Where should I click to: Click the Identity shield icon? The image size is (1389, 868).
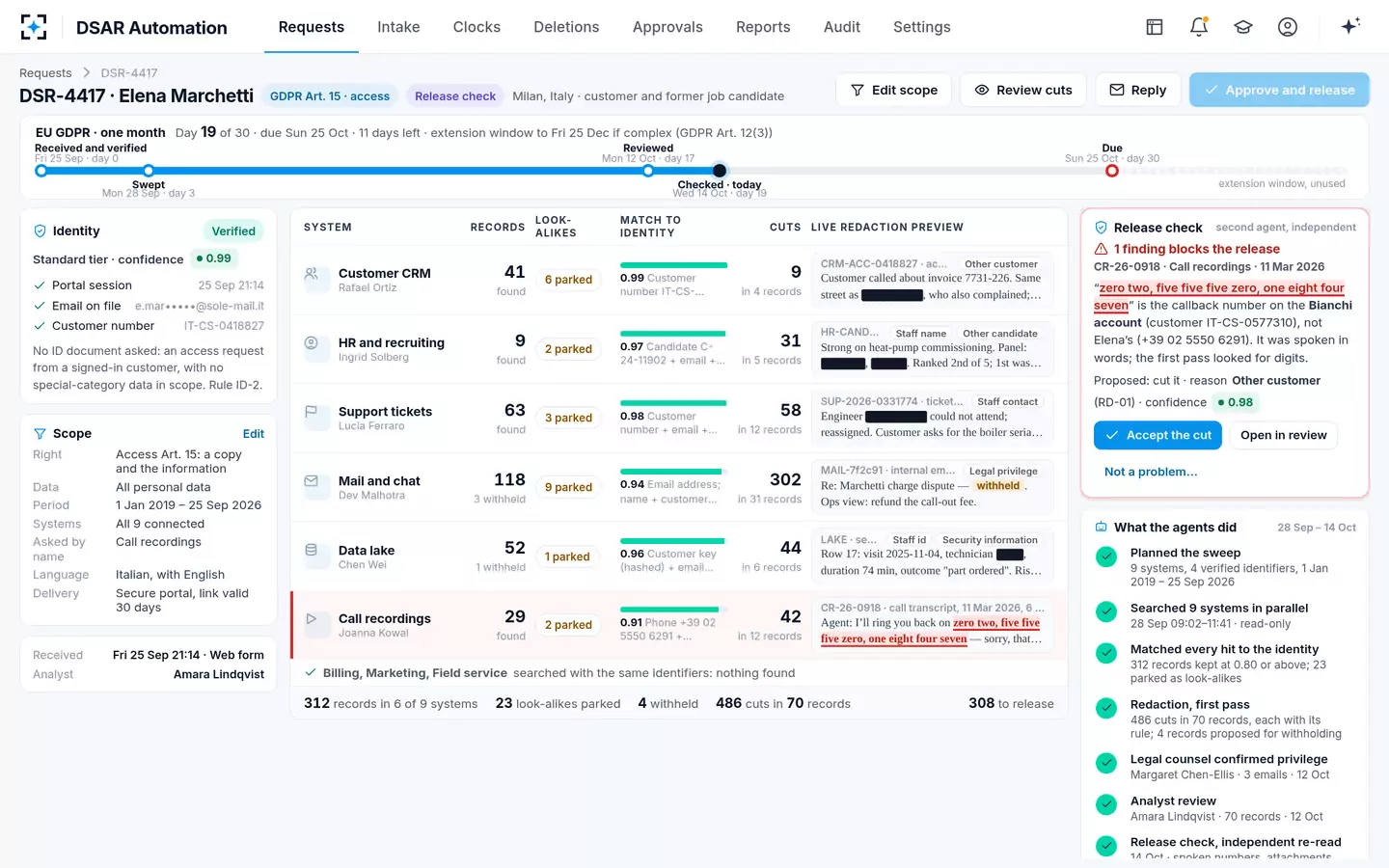(41, 231)
